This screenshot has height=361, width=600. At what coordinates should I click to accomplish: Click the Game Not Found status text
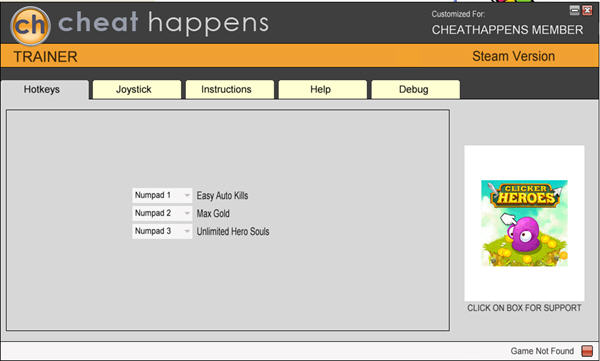542,351
